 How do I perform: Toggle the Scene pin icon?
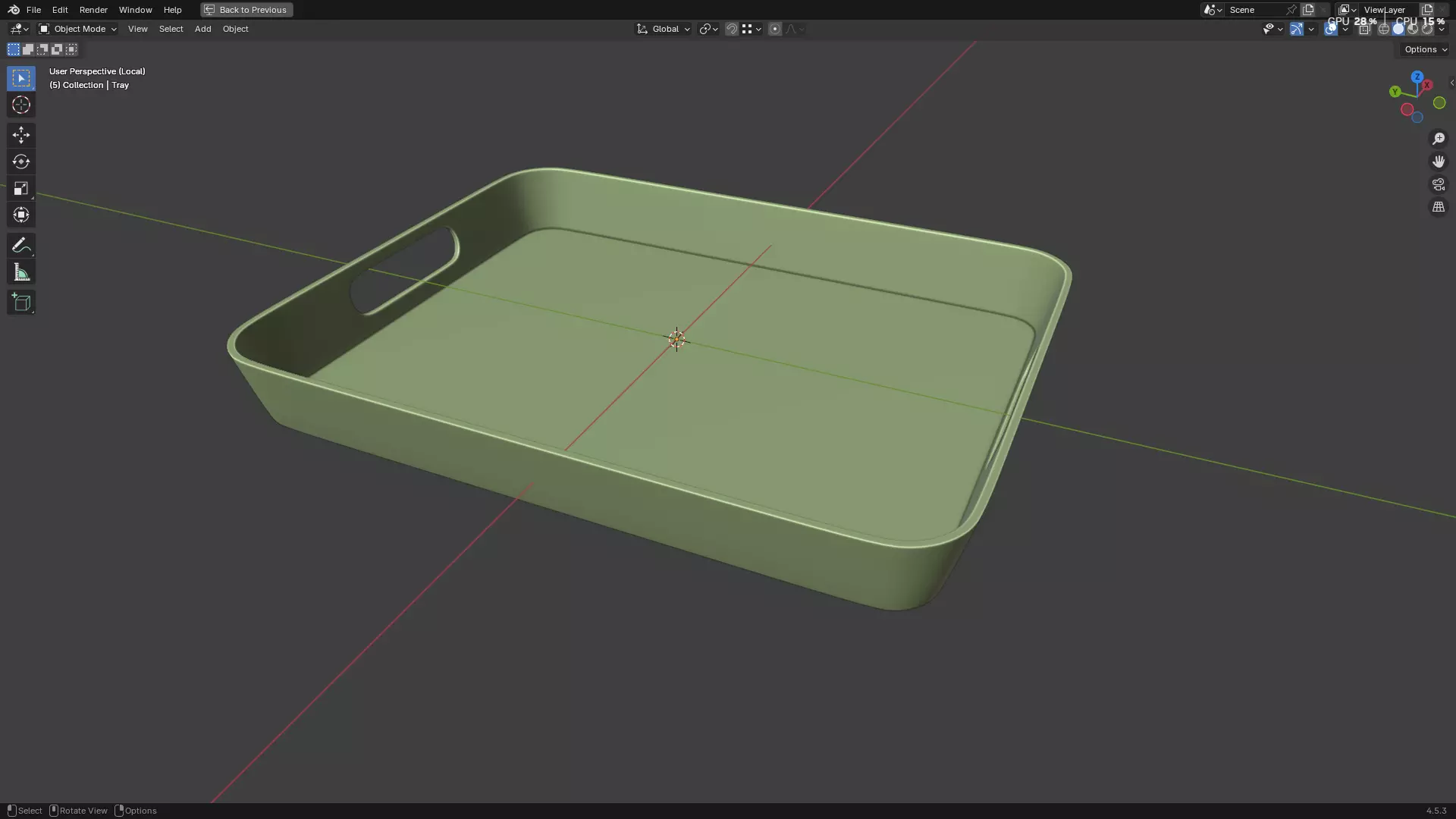point(1291,10)
